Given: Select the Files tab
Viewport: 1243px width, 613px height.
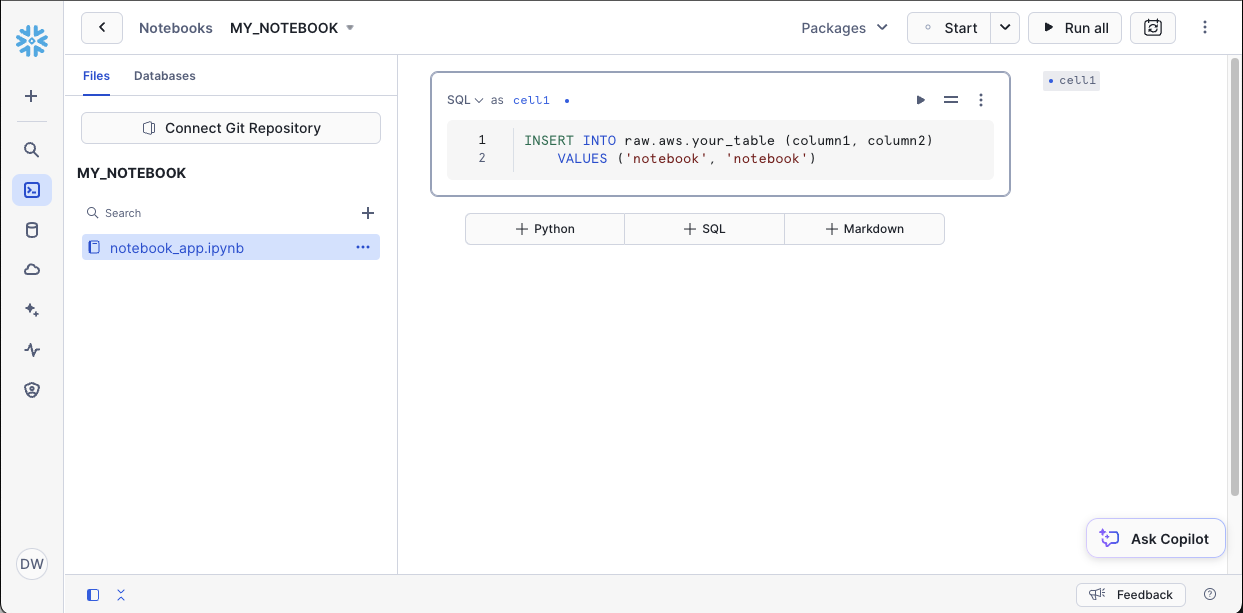Looking at the screenshot, I should click(x=96, y=76).
